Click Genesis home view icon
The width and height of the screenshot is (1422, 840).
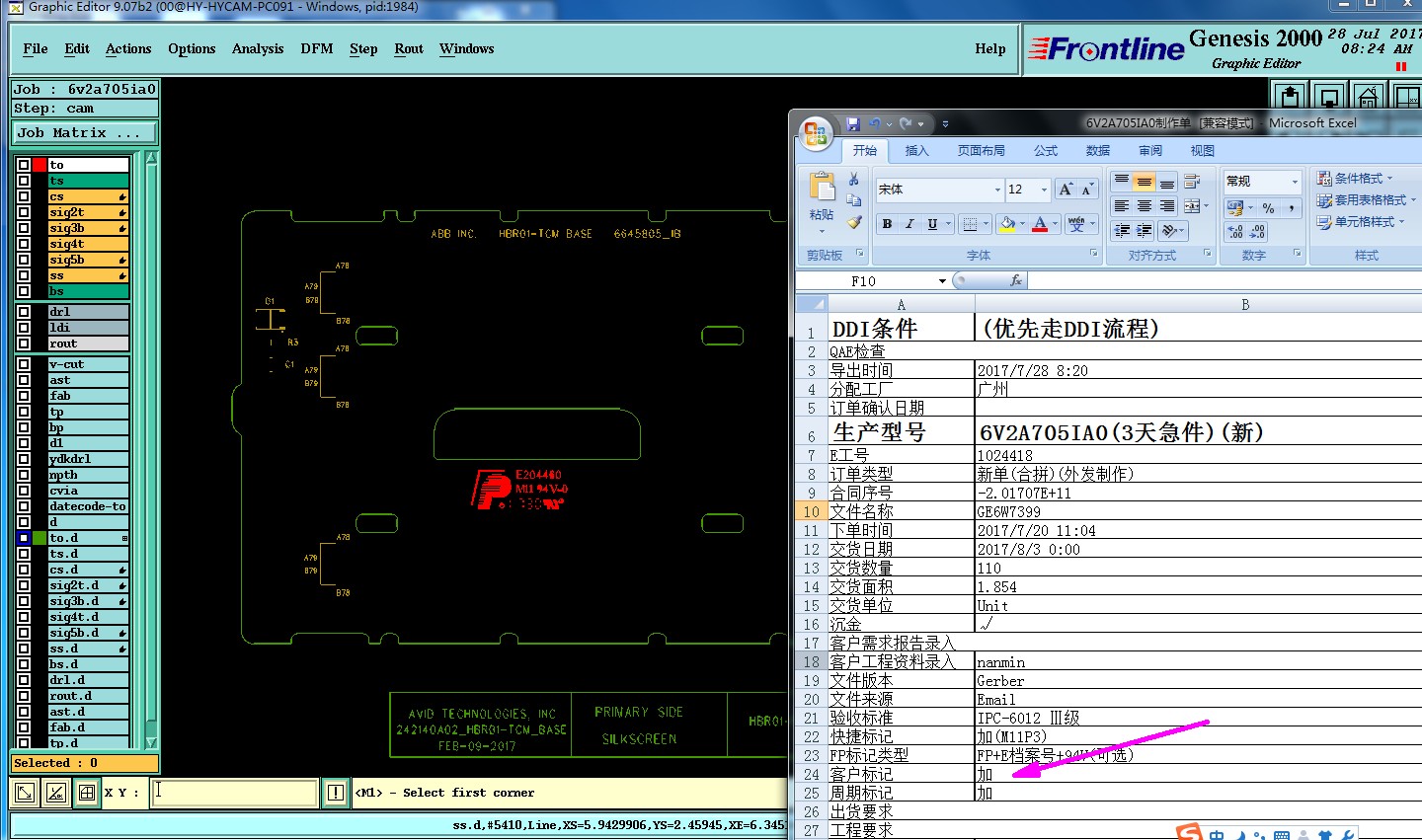point(1368,96)
